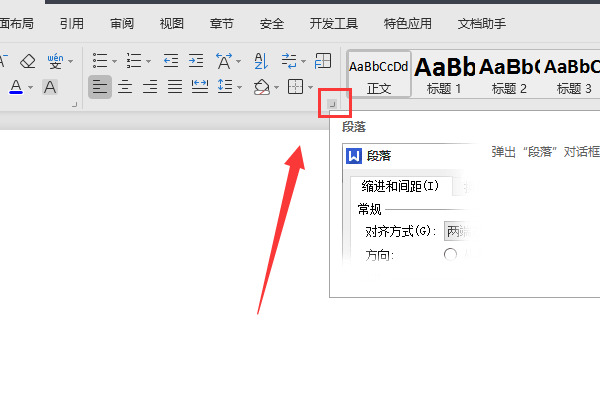Expand the pinyin guide dropdown arrow
This screenshot has width=600, height=401.
(x=70, y=61)
